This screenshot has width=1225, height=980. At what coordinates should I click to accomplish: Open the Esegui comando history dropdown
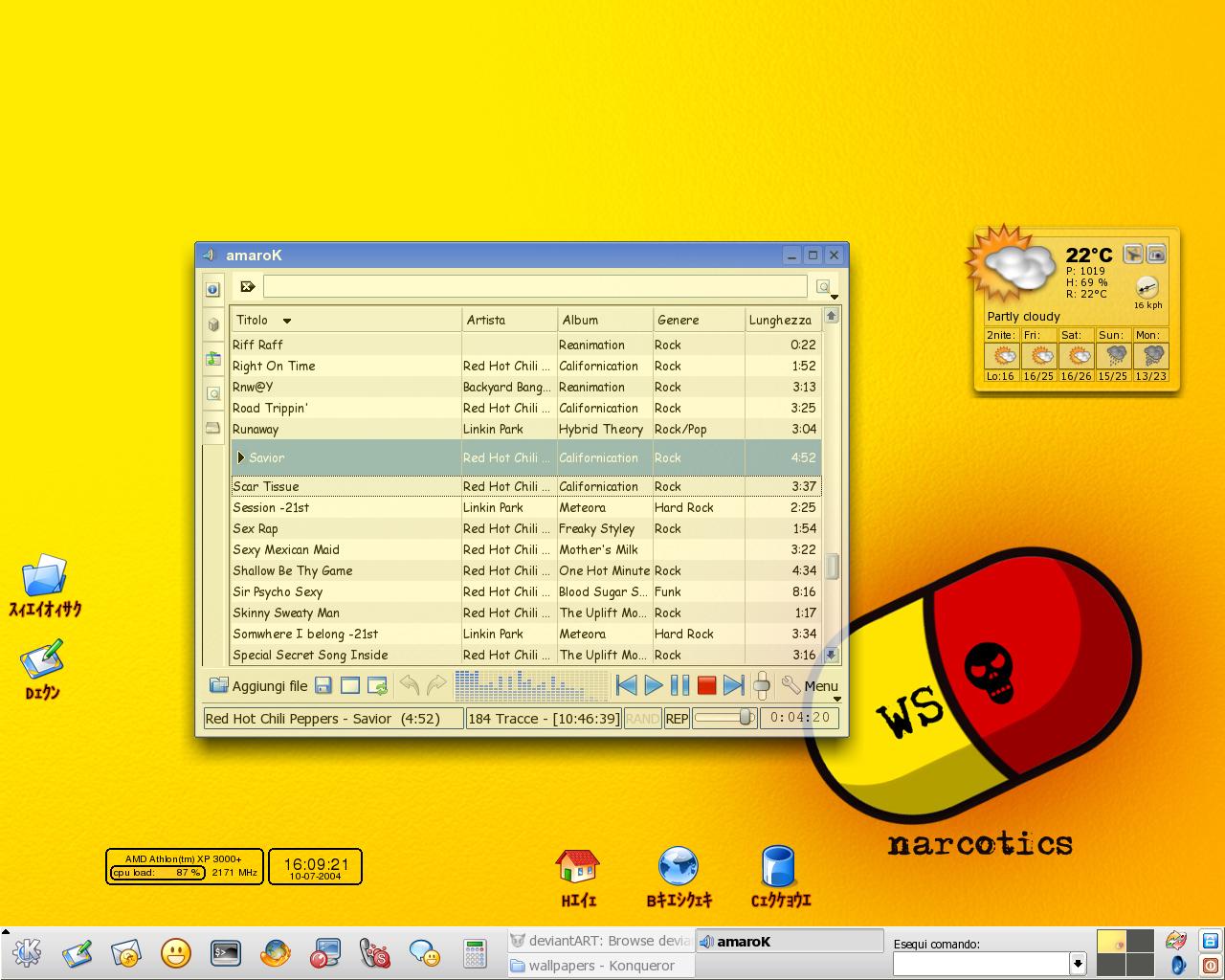coord(1078,964)
